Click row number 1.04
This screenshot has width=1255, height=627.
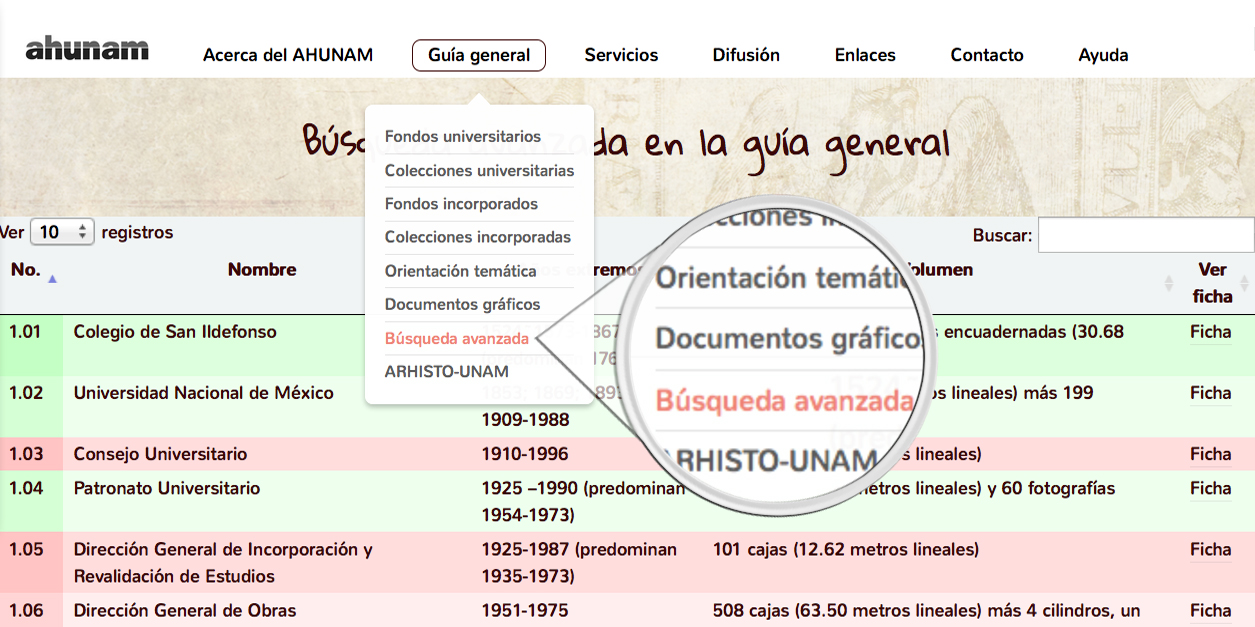click(26, 488)
